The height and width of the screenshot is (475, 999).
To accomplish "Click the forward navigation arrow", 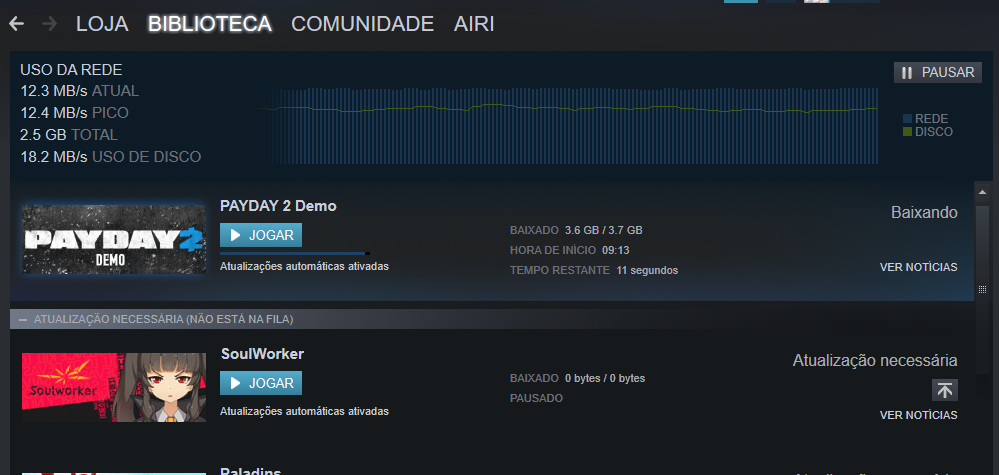I will click(x=49, y=24).
